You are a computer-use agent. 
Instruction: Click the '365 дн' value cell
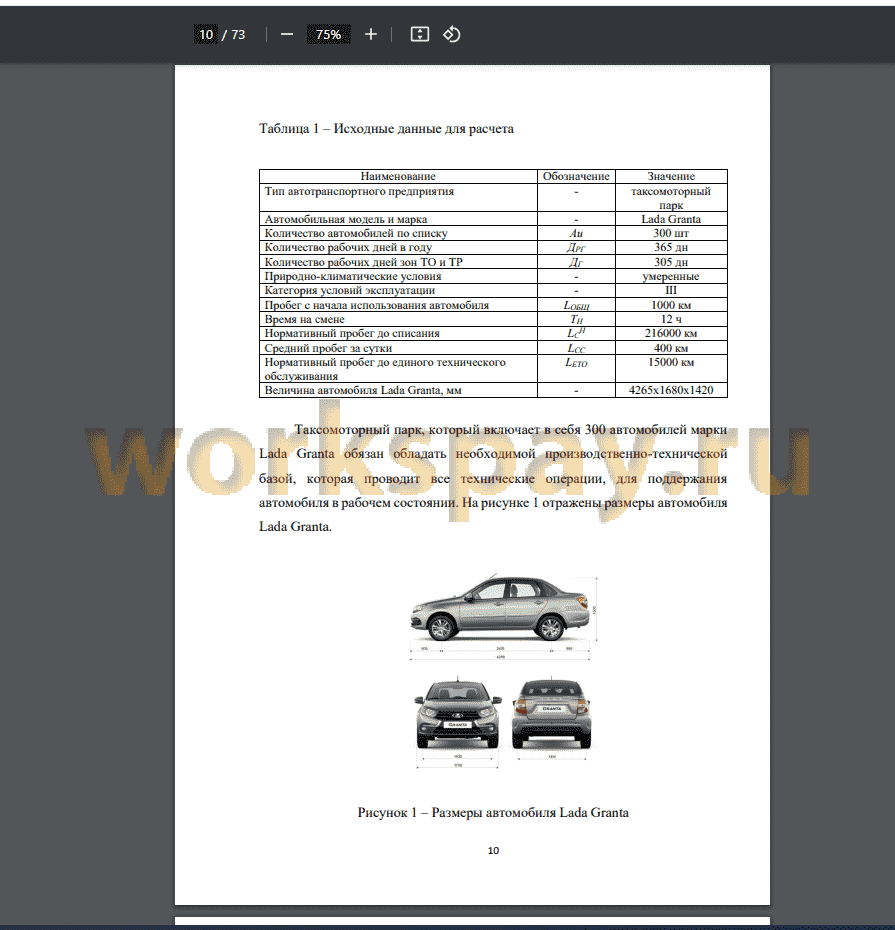pyautogui.click(x=671, y=247)
